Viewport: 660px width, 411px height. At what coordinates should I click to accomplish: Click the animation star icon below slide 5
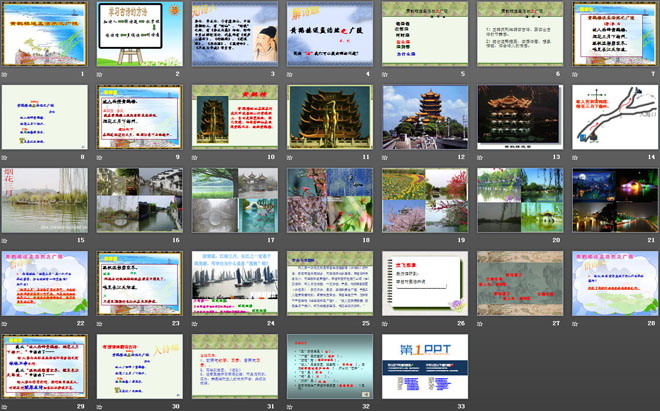click(385, 73)
